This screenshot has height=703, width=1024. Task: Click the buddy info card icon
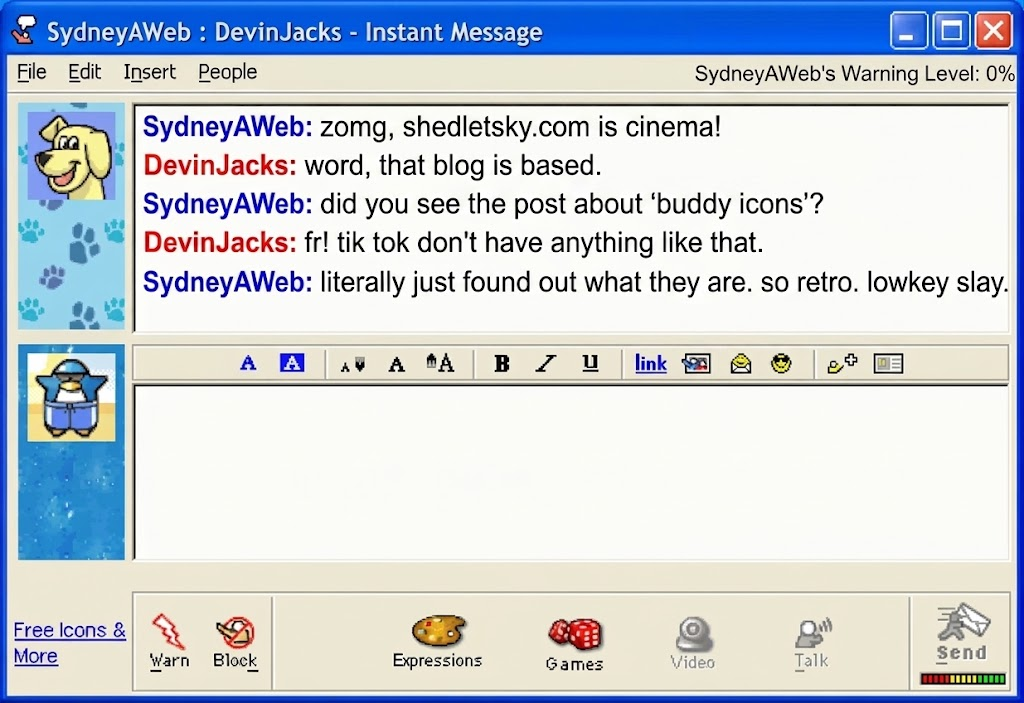pos(888,363)
